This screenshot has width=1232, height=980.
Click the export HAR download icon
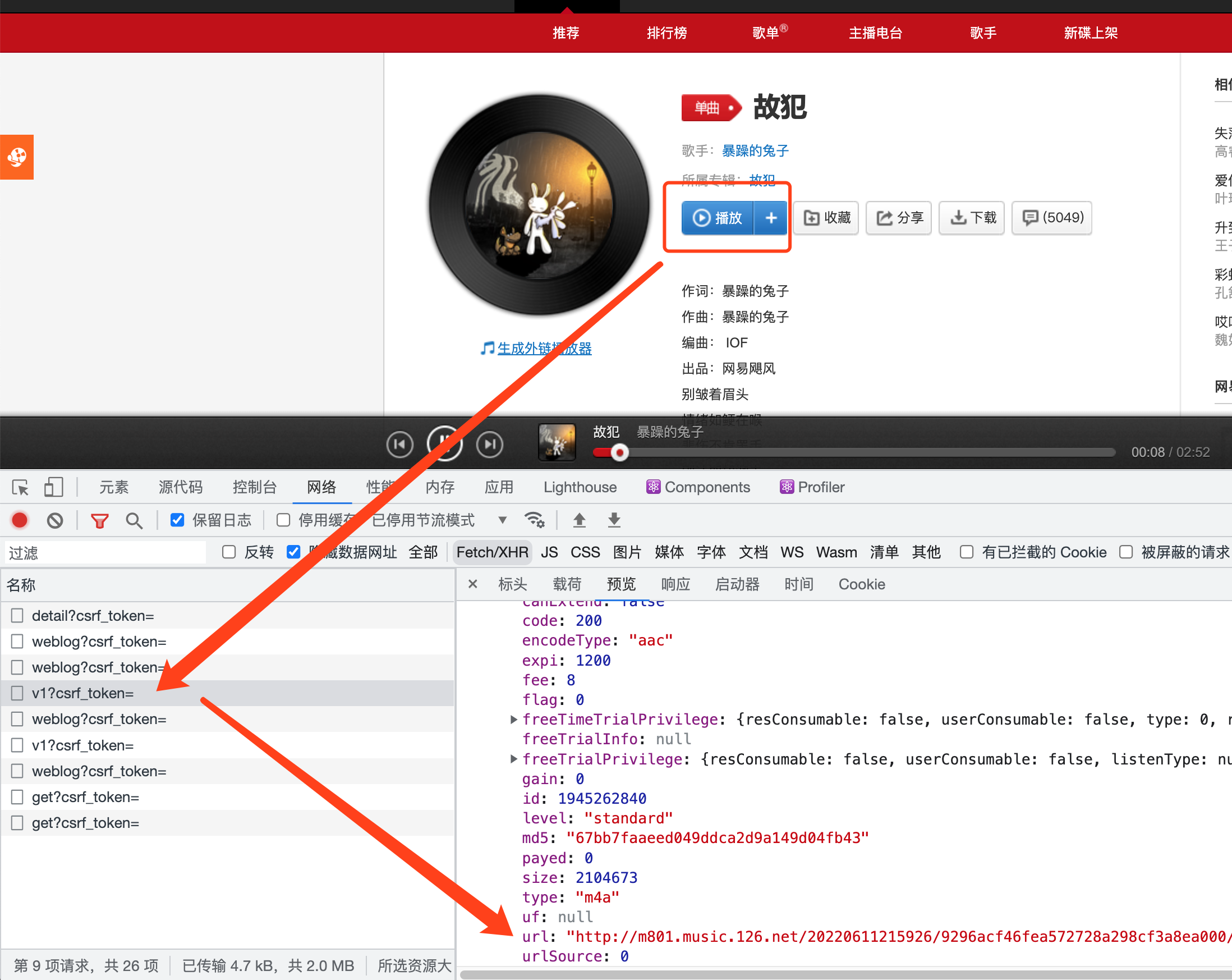coord(614,520)
